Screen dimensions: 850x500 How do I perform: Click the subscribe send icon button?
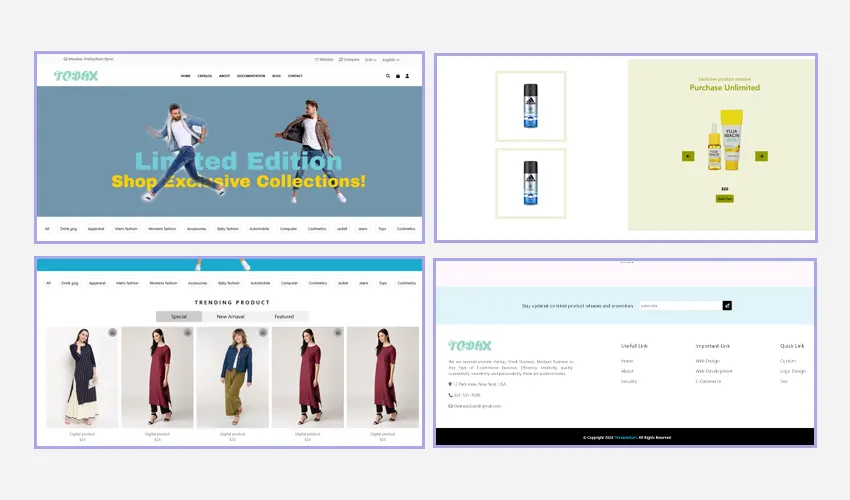[x=727, y=306]
